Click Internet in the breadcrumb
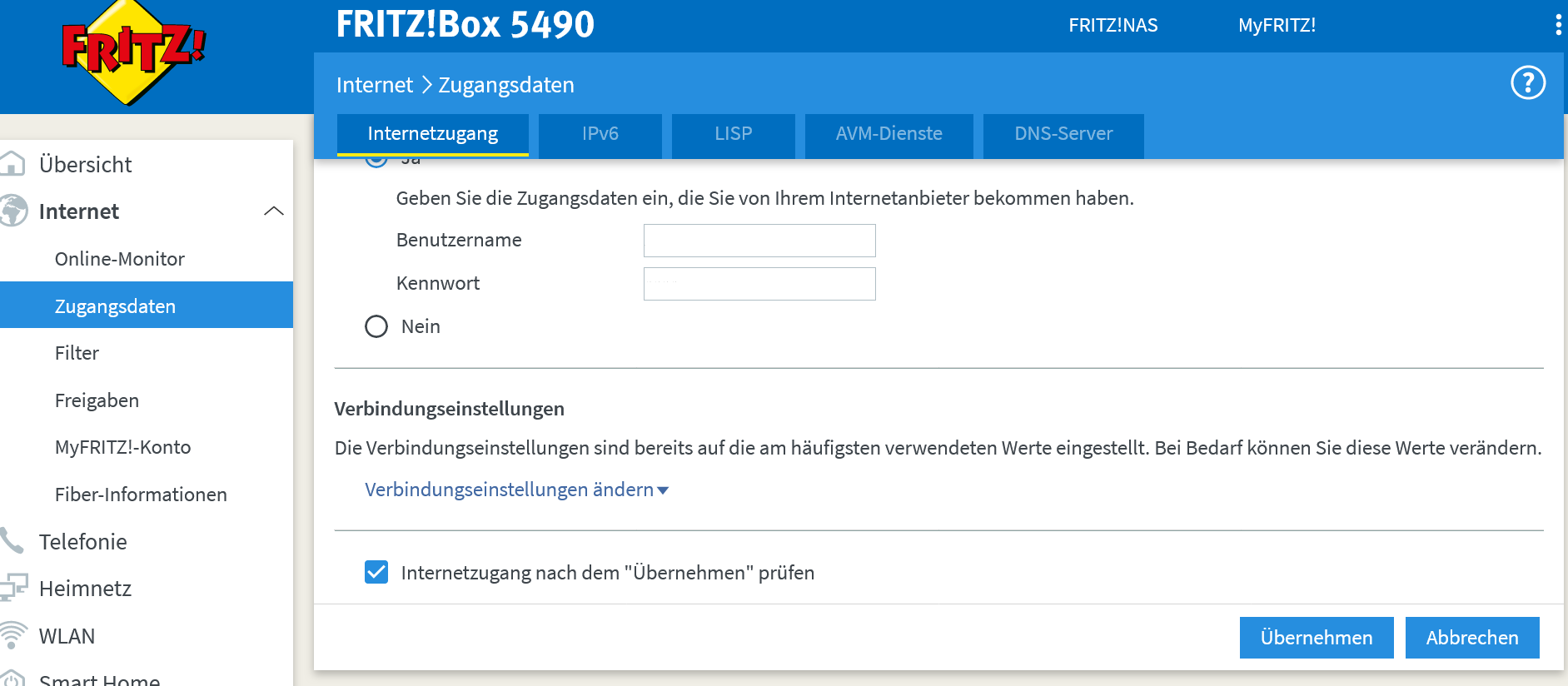The height and width of the screenshot is (686, 1568). (x=375, y=85)
